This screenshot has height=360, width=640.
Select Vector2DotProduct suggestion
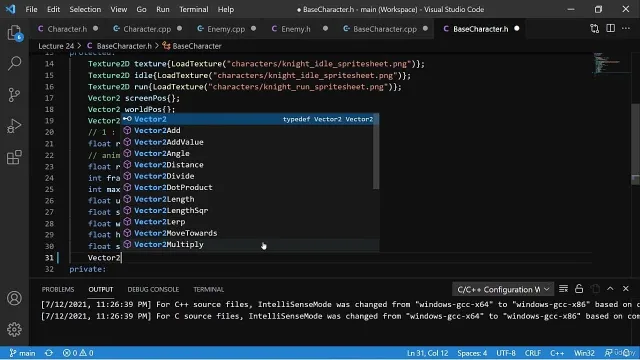247,187
